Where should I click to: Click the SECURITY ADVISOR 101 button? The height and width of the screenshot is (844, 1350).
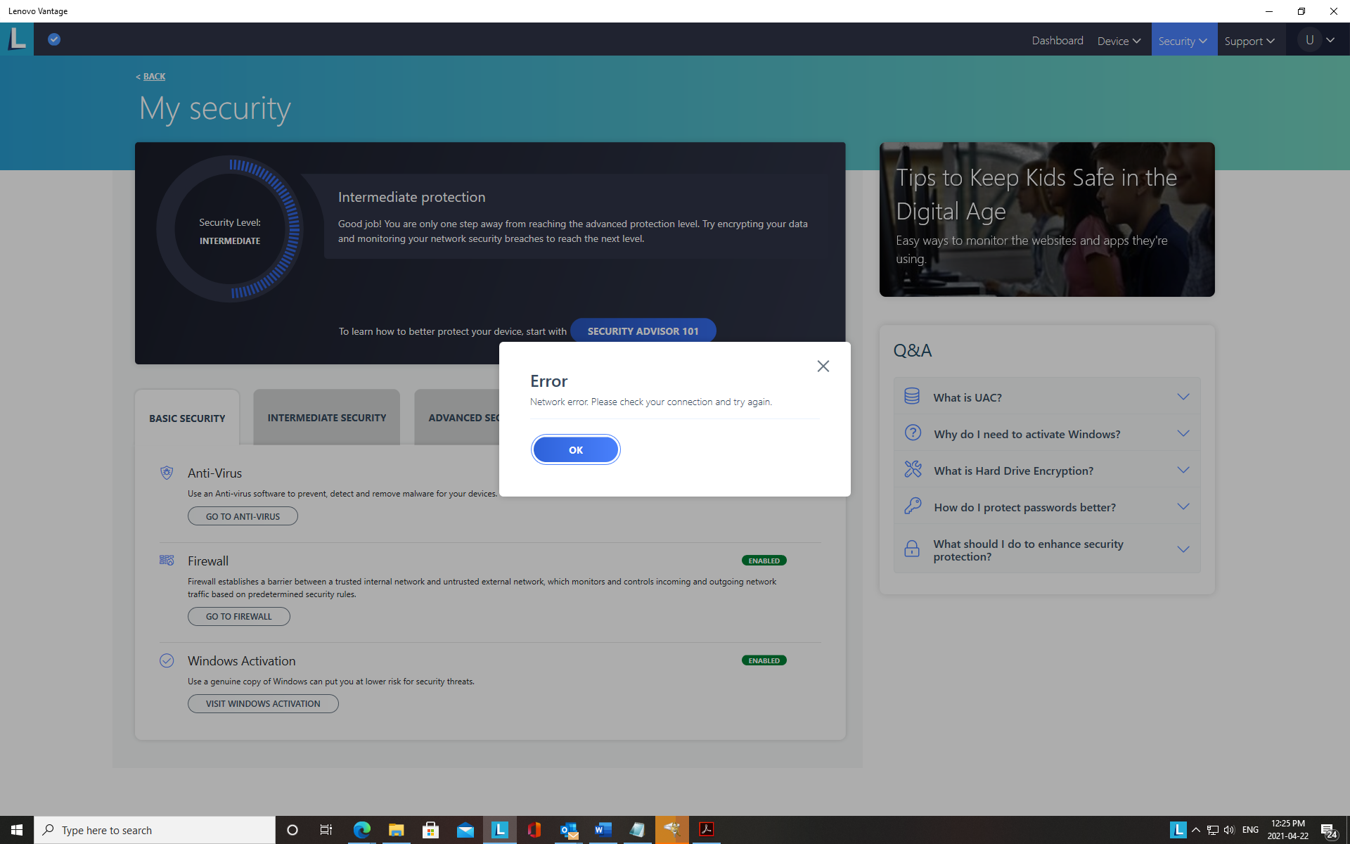coord(643,331)
